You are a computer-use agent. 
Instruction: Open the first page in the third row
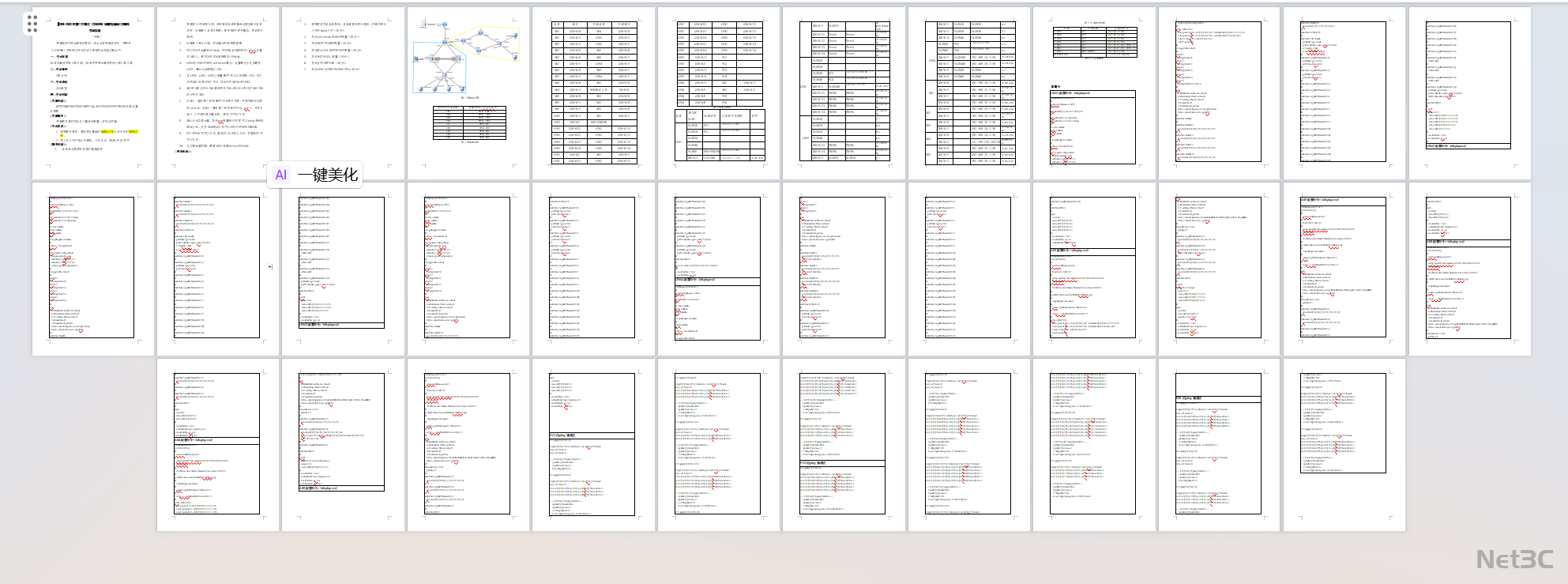pyautogui.click(x=218, y=444)
